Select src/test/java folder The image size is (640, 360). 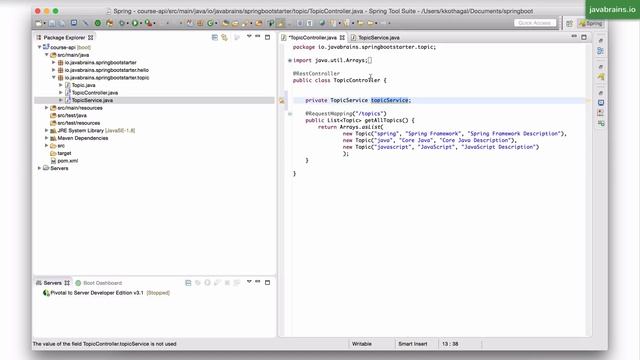coord(72,115)
